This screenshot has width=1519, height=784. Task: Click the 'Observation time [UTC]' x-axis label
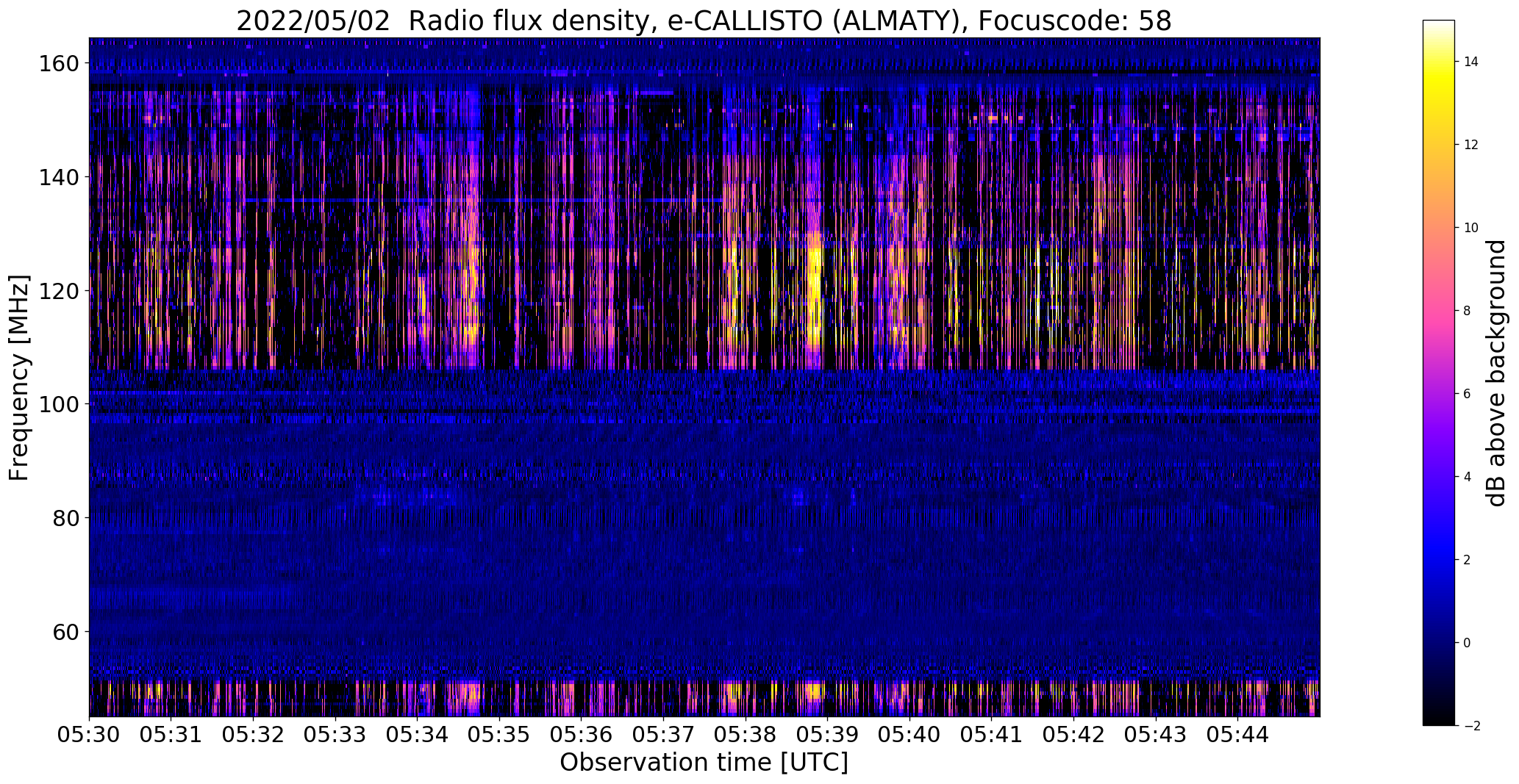click(x=704, y=763)
